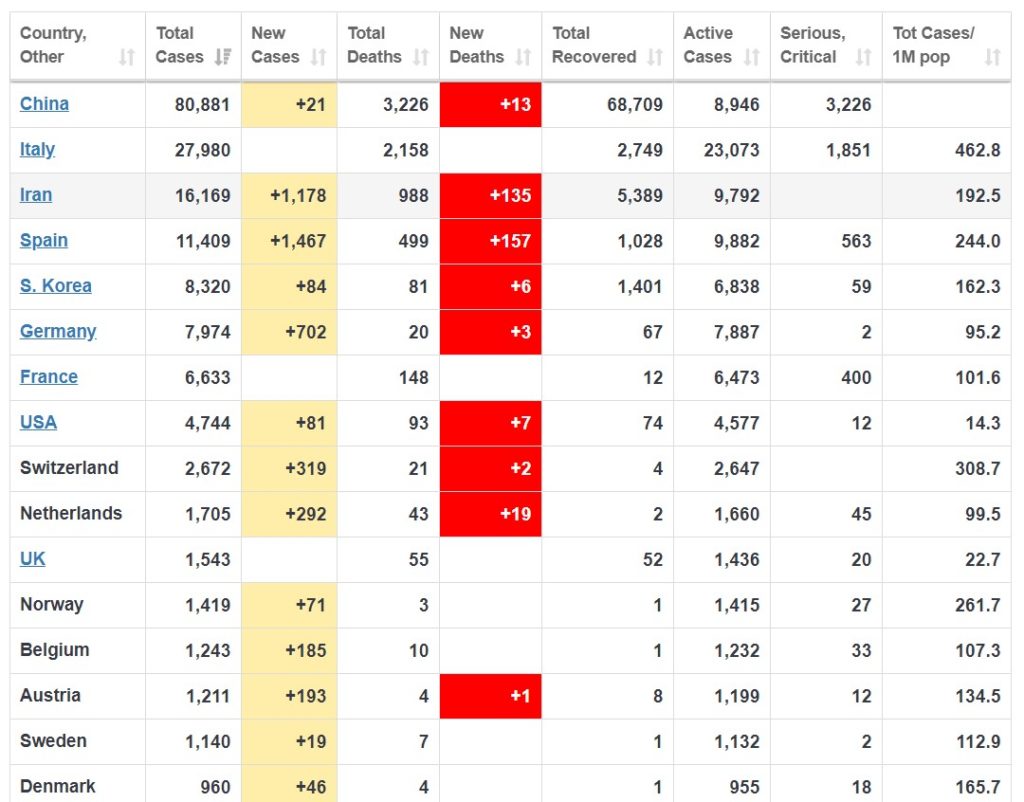Visit the Germany country page link
This screenshot has height=802, width=1024.
click(x=58, y=332)
